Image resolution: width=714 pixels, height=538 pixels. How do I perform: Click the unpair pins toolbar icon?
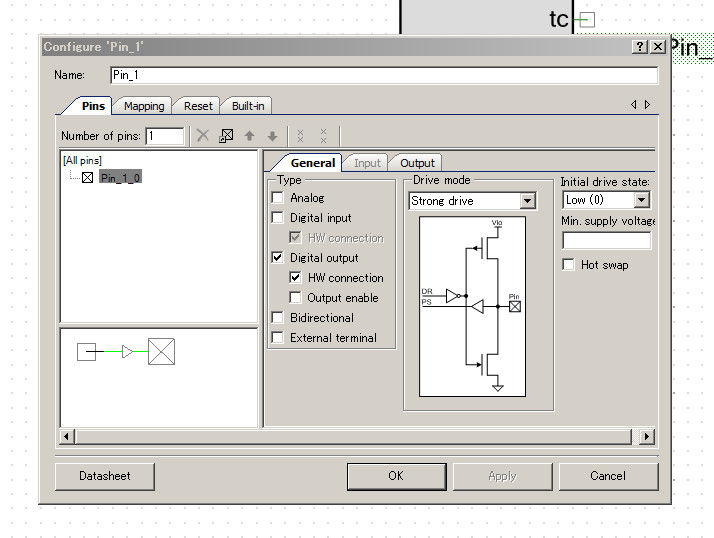click(323, 135)
